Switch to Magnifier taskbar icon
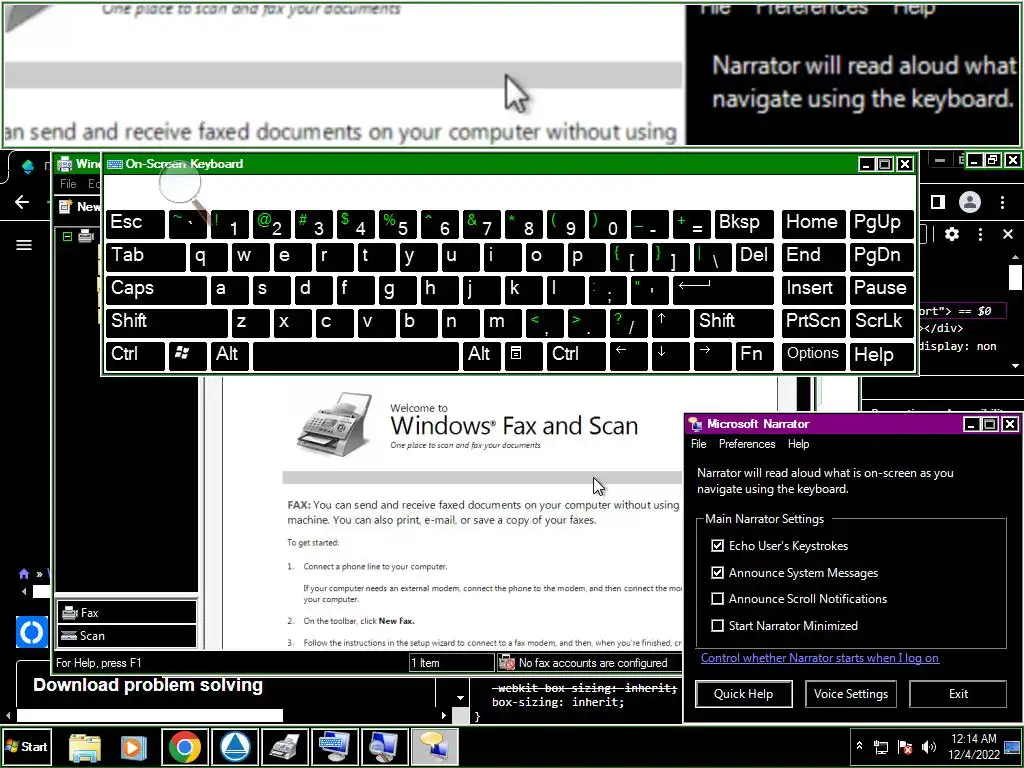1024x768 pixels. pyautogui.click(x=385, y=747)
